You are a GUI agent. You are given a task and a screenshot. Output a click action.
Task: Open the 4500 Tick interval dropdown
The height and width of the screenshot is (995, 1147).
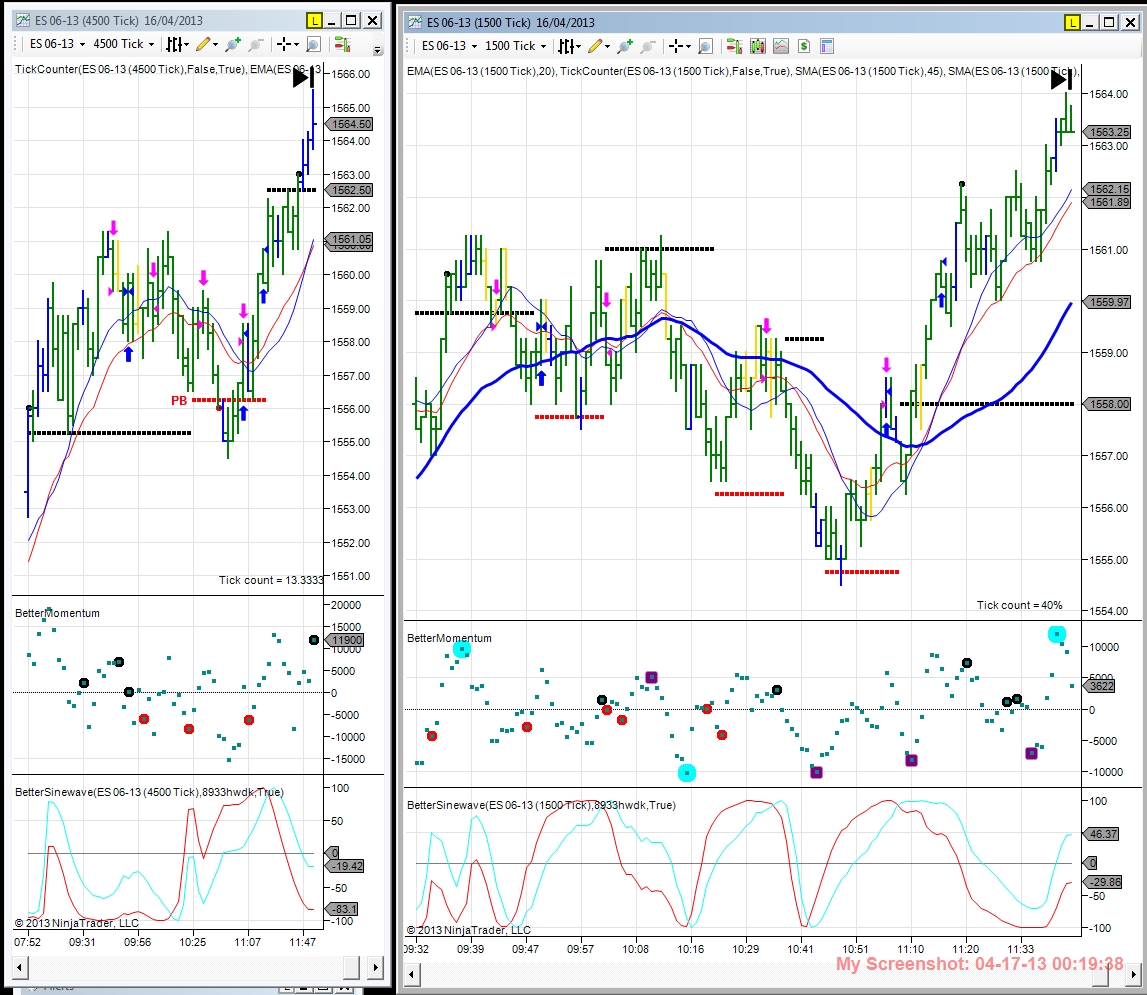(124, 44)
